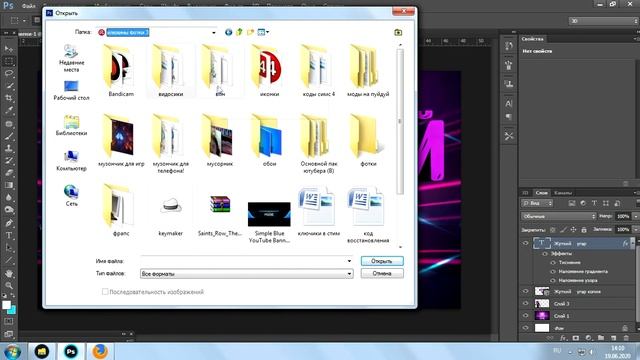The image size is (640, 360).
Task: Select the Bandicam folder
Action: pyautogui.click(x=121, y=71)
